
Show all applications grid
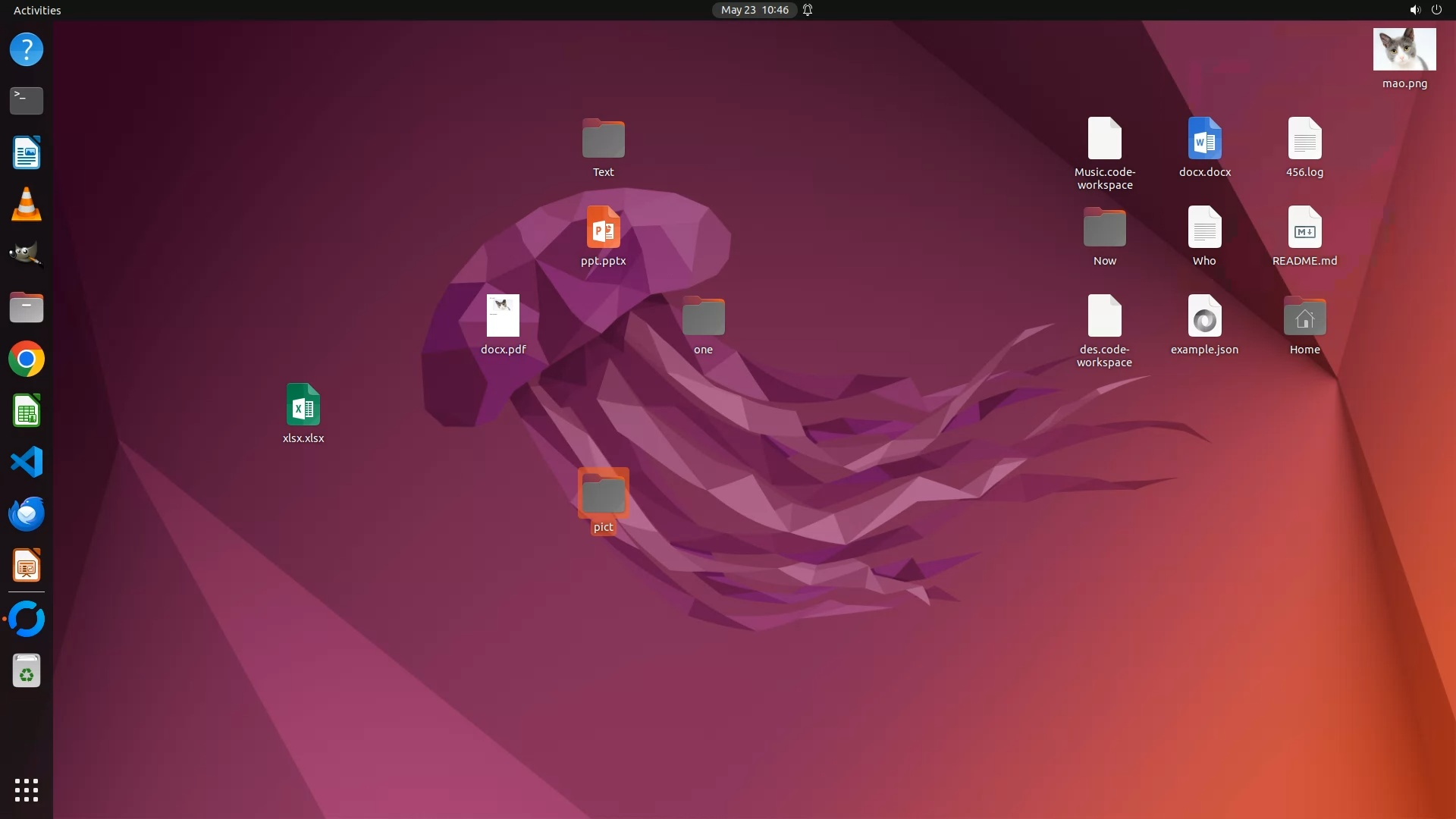coord(27,789)
